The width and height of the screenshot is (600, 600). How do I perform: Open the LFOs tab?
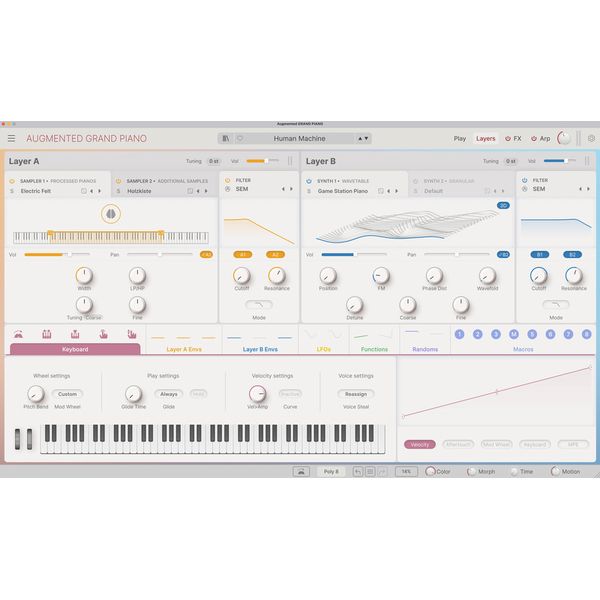tap(324, 349)
